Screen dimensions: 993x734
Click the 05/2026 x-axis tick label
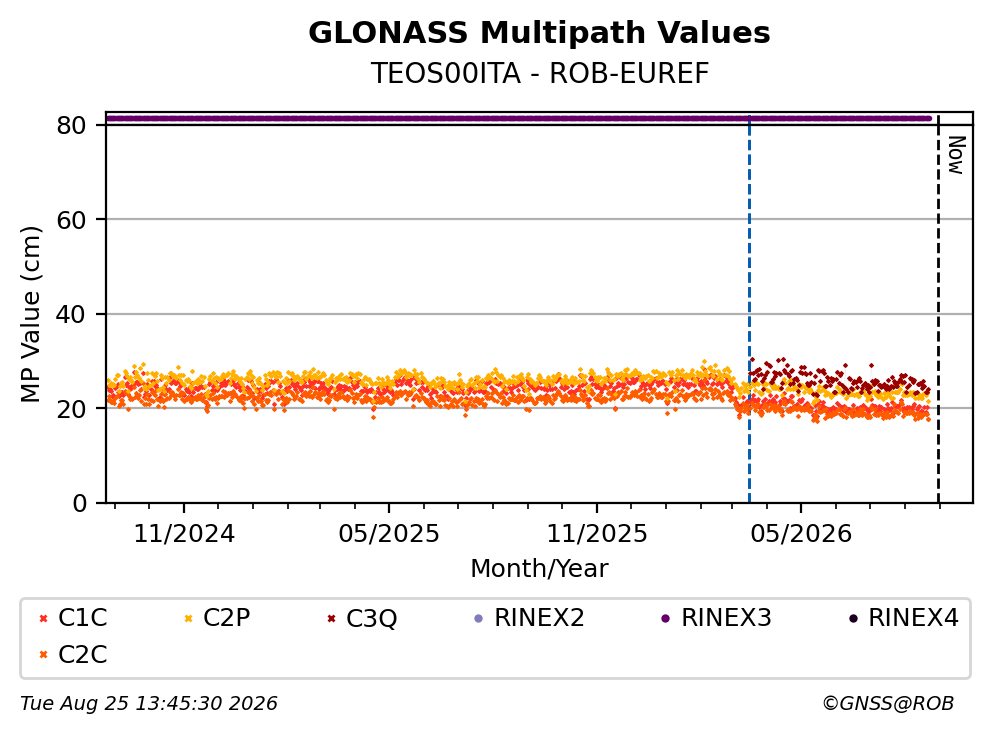point(801,534)
